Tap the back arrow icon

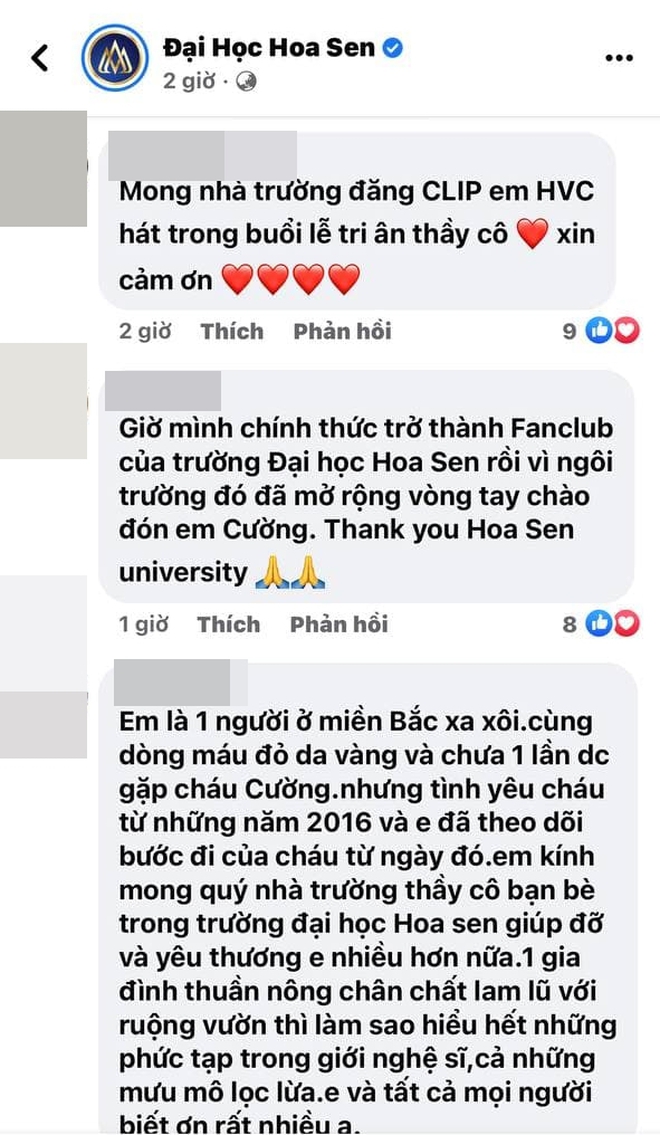pyautogui.click(x=41, y=58)
